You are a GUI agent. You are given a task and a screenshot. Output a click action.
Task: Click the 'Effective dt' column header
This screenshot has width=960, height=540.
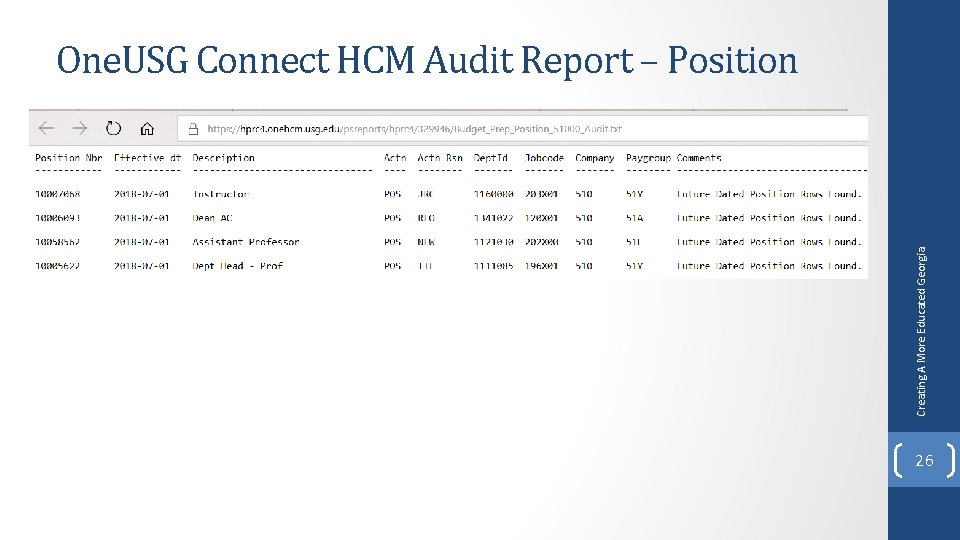[x=148, y=158]
